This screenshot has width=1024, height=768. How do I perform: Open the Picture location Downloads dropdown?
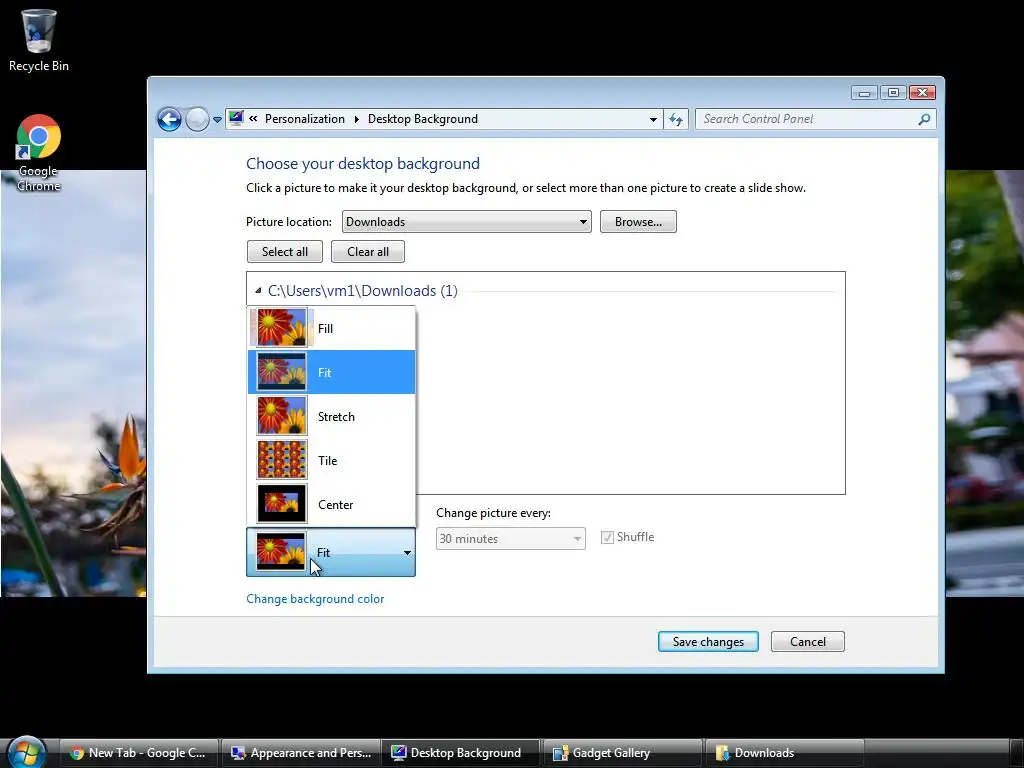466,221
